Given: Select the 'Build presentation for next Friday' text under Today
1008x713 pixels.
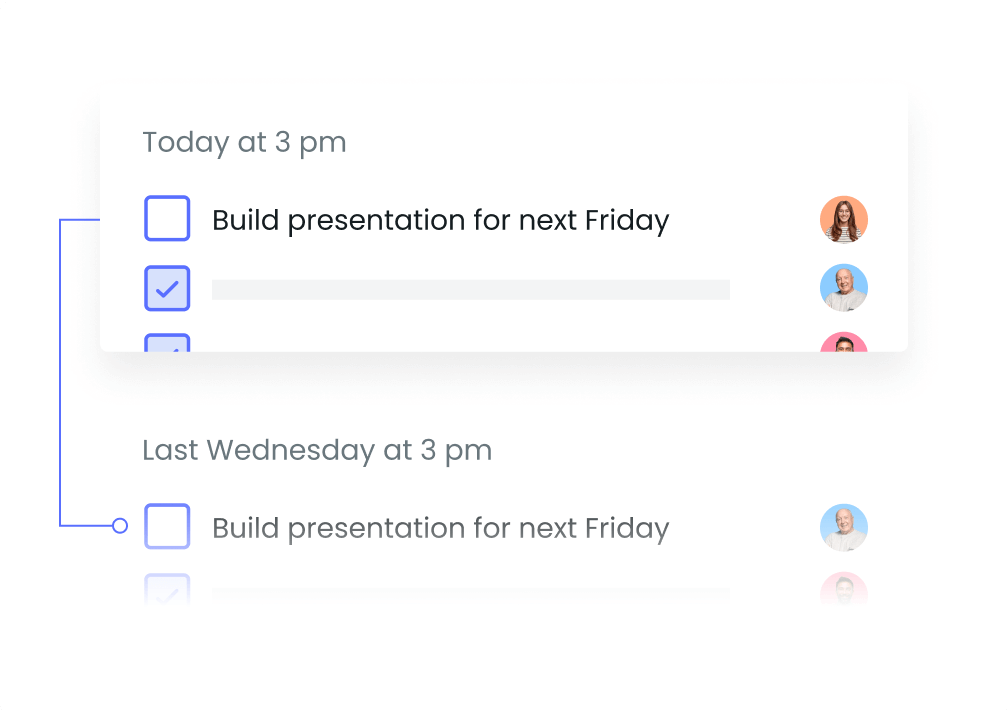Looking at the screenshot, I should coord(440,221).
